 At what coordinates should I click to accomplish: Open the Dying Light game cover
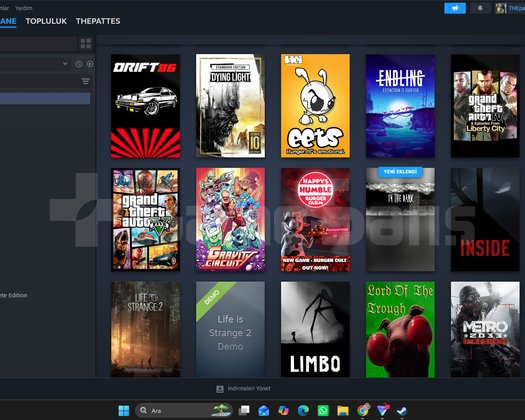coord(230,106)
